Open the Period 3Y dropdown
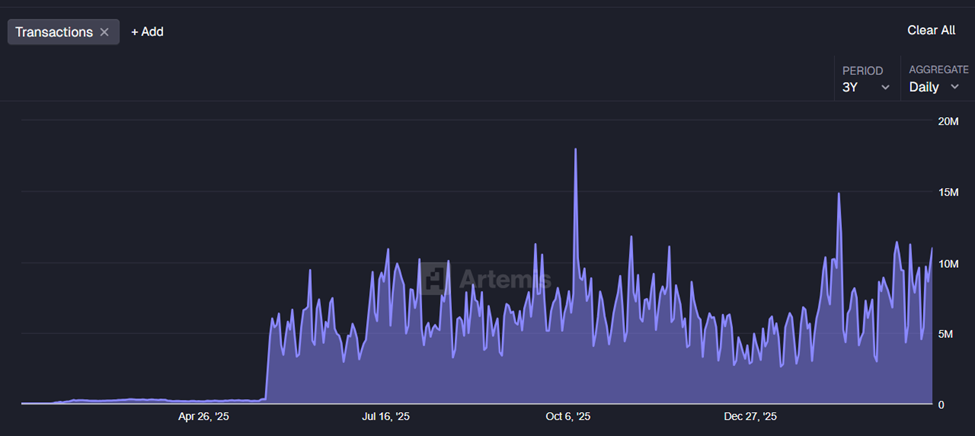The image size is (975, 436). coord(865,87)
